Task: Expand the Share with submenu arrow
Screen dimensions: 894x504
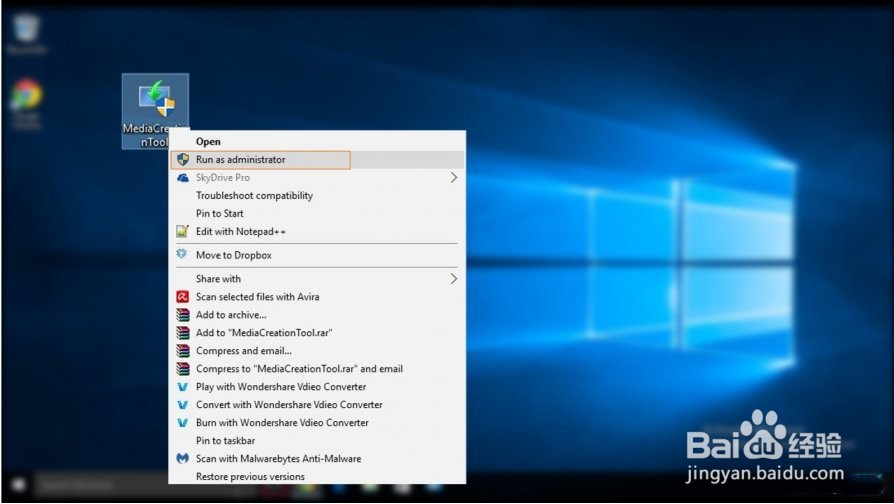Action: pyautogui.click(x=454, y=279)
